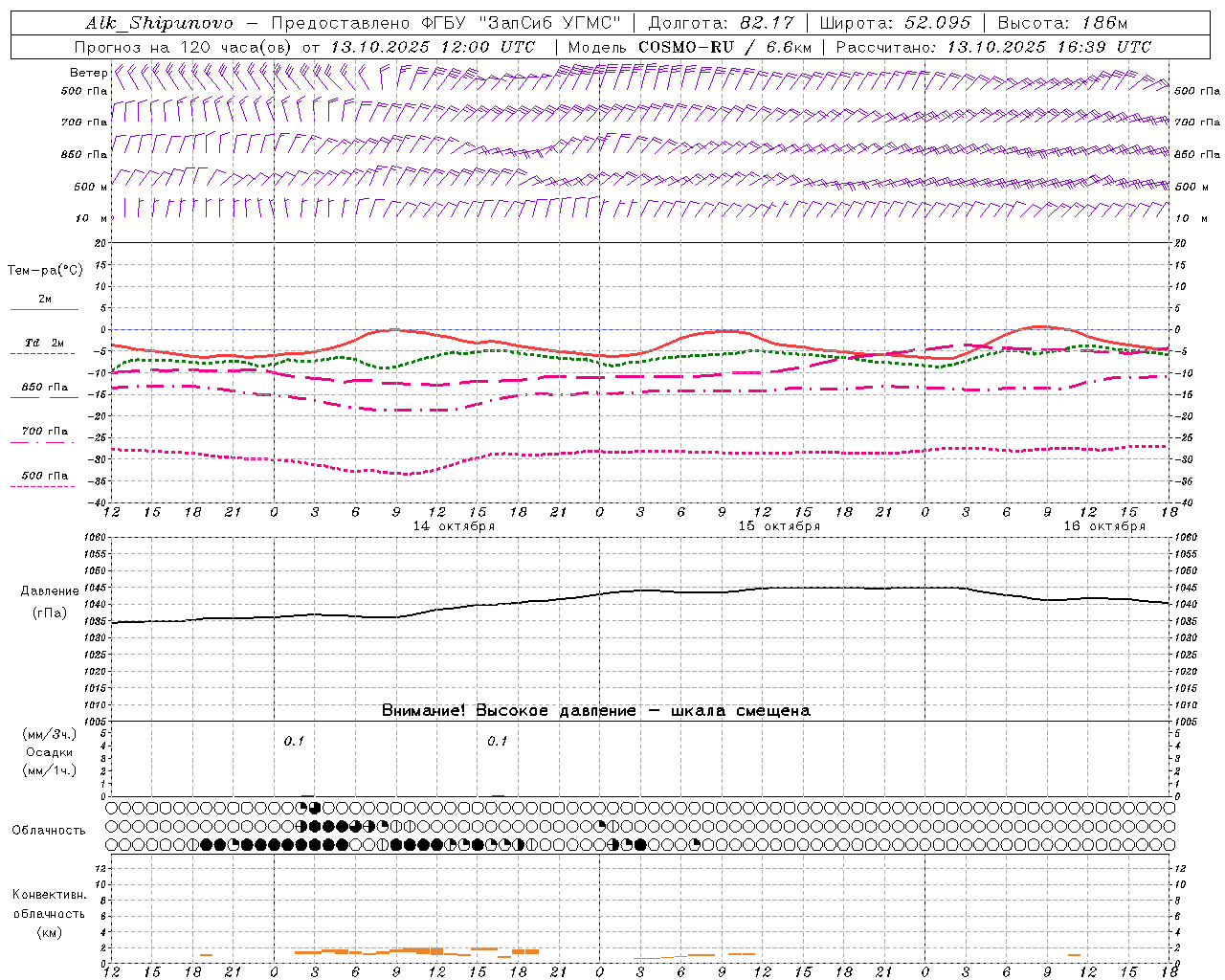The width and height of the screenshot is (1225, 980).
Task: Click the warning Внимание! Высокое давление – шкала смещена
Action: pyautogui.click(x=596, y=711)
